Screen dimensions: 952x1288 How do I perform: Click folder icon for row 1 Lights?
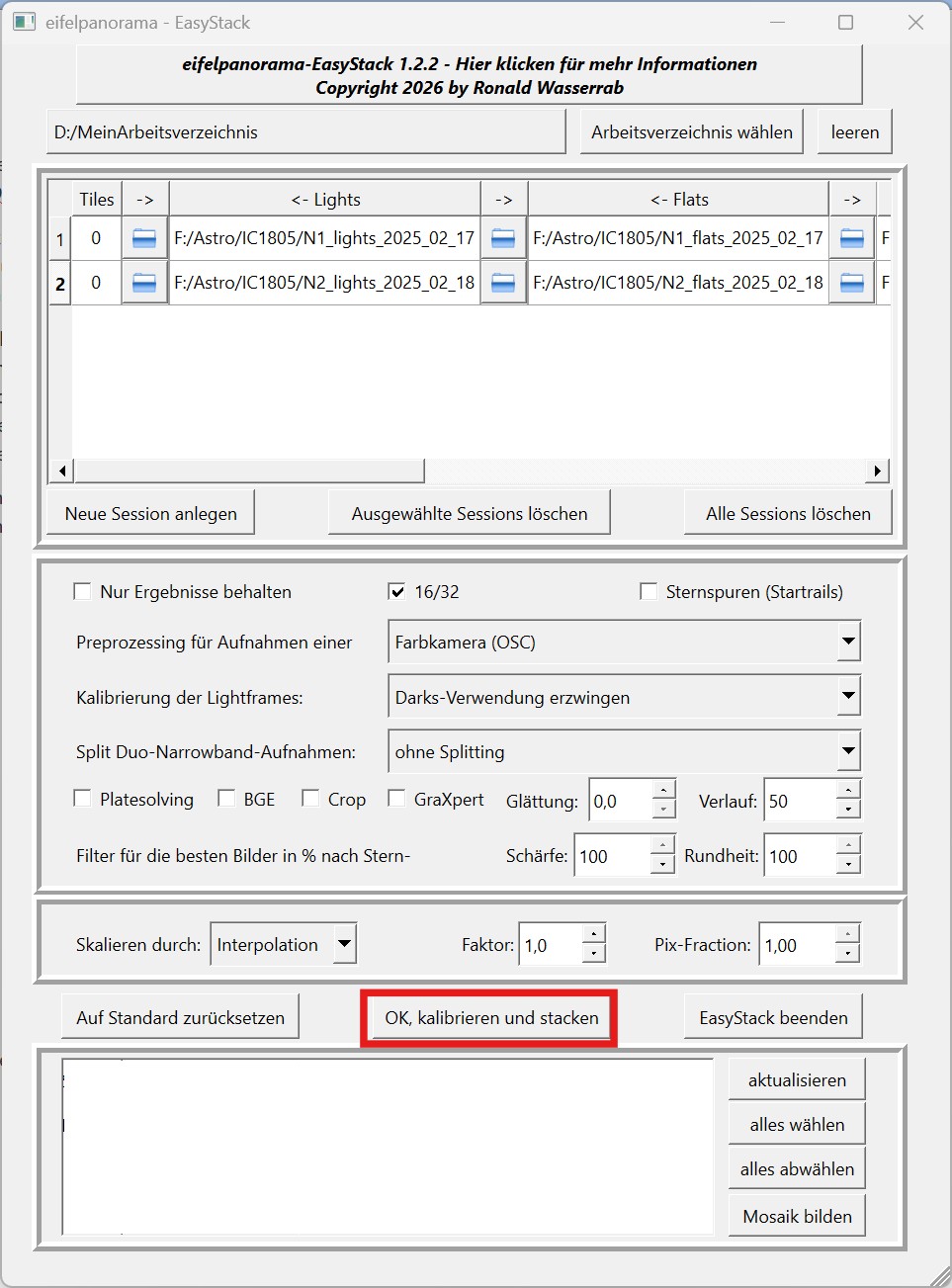click(144, 238)
